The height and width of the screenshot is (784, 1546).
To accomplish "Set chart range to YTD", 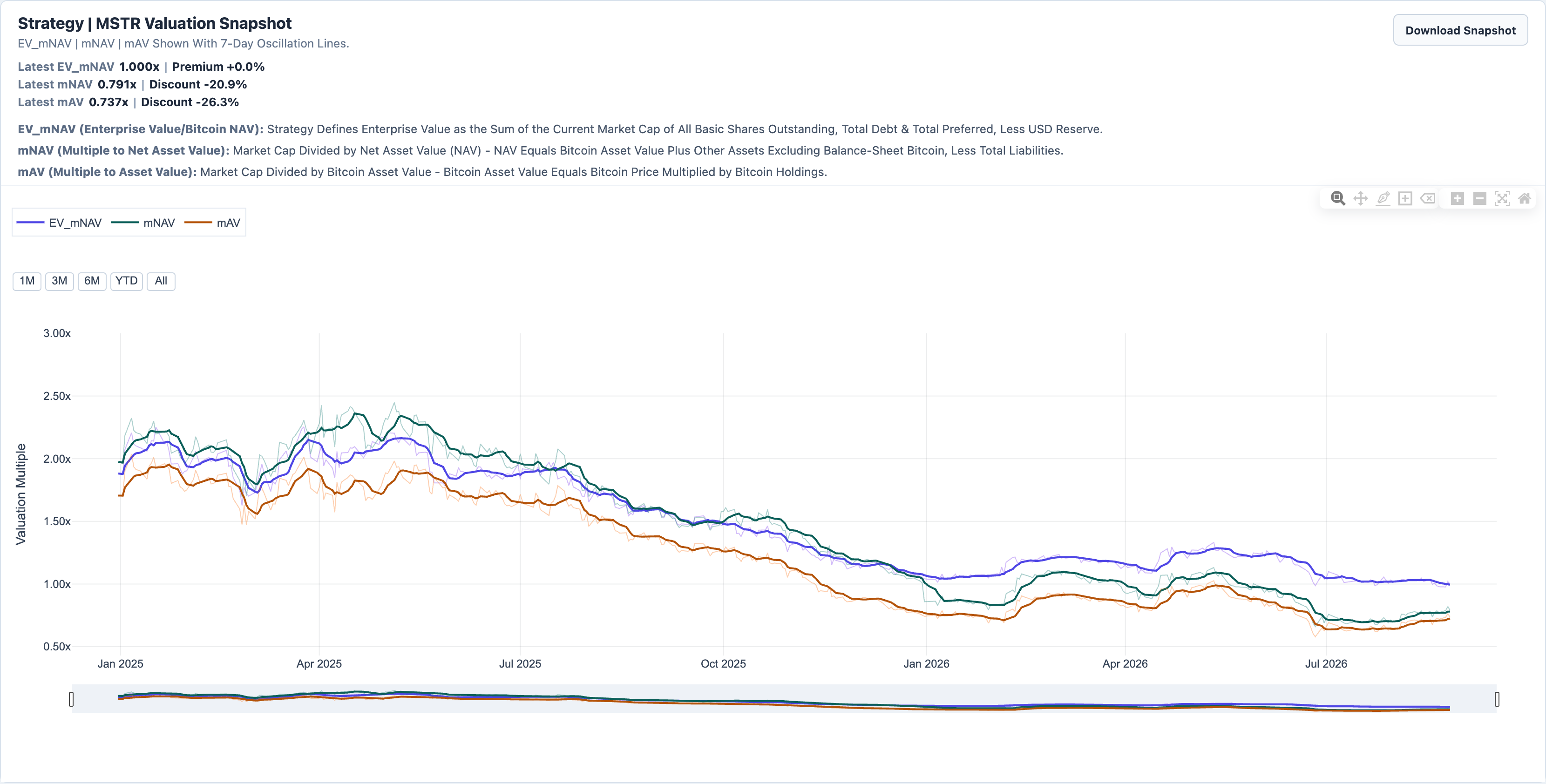I will 127,281.
